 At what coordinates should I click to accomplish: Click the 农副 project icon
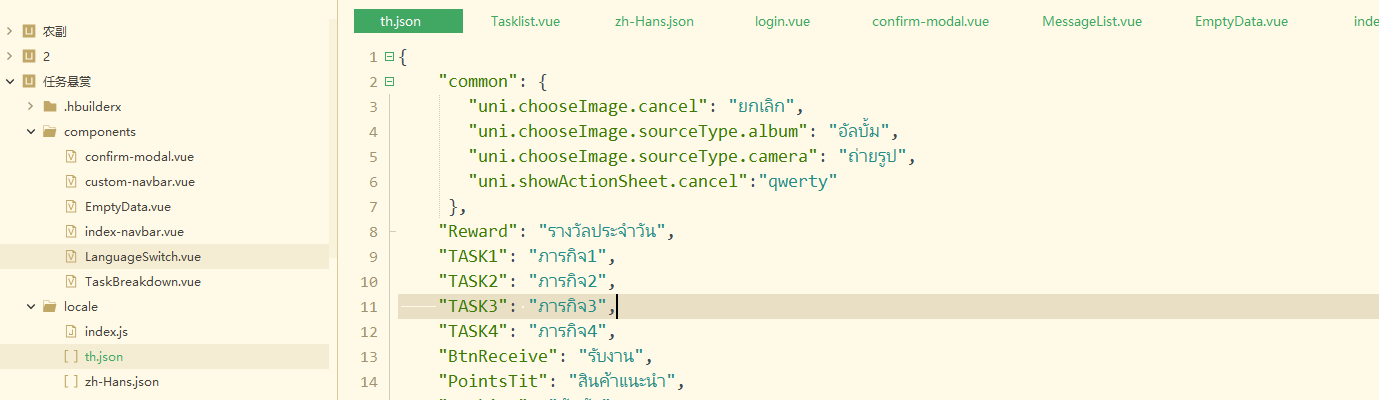tap(29, 32)
